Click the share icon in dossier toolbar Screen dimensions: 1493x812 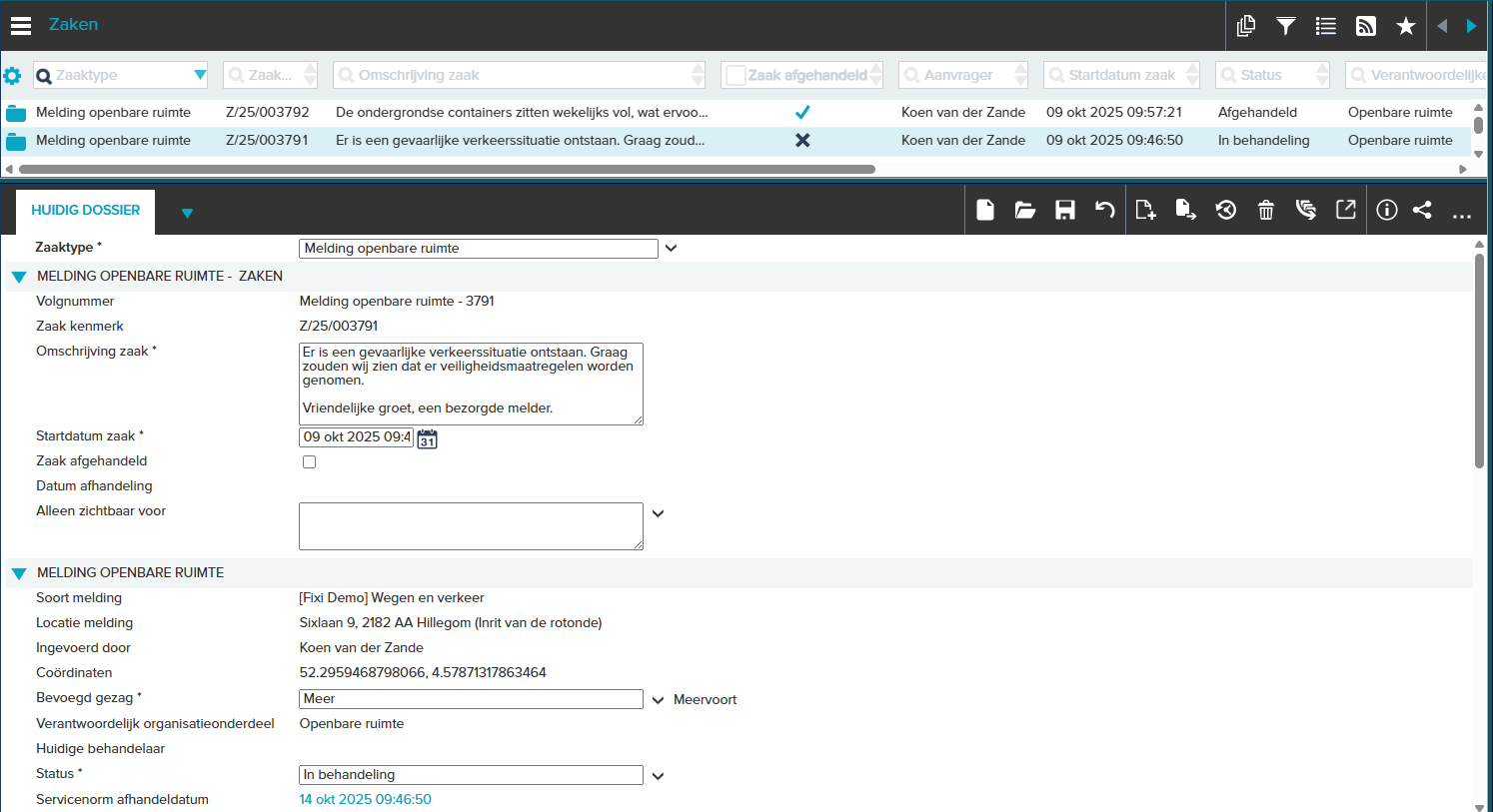pos(1422,210)
